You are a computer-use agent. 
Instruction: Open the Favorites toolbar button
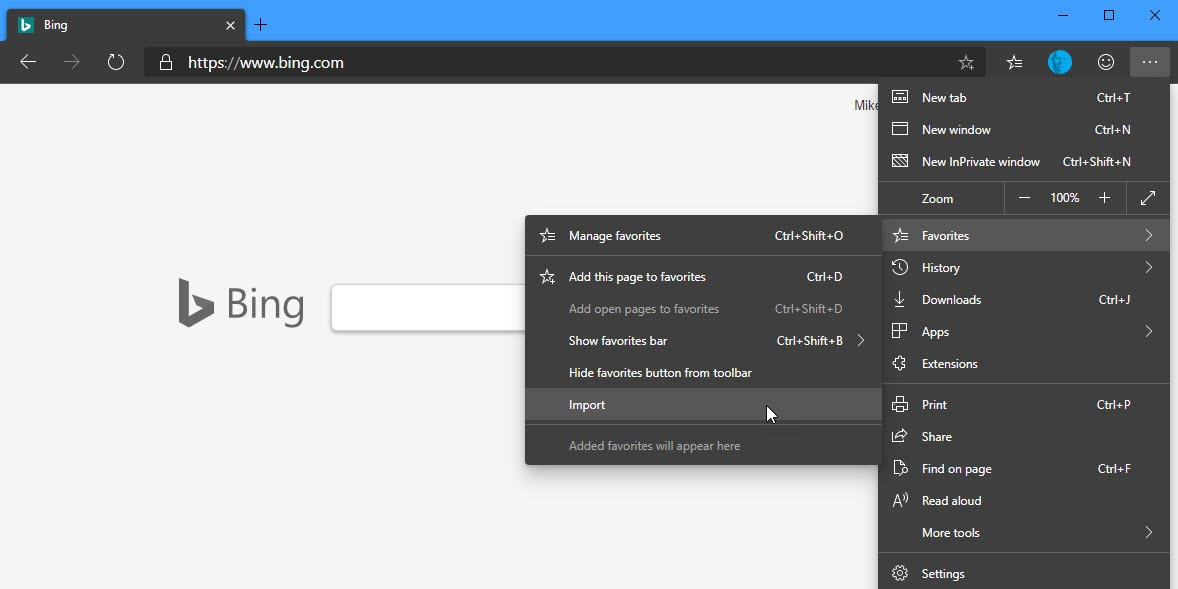tap(1014, 63)
